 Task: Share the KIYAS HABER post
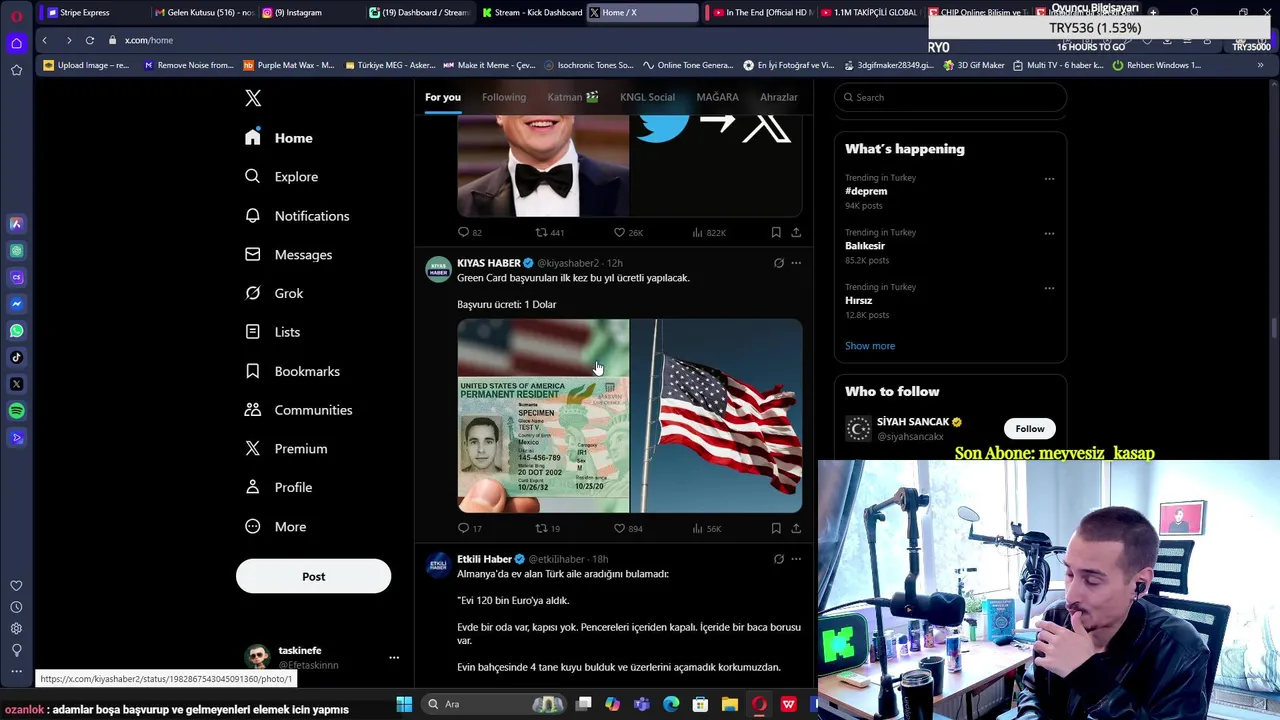(x=796, y=528)
